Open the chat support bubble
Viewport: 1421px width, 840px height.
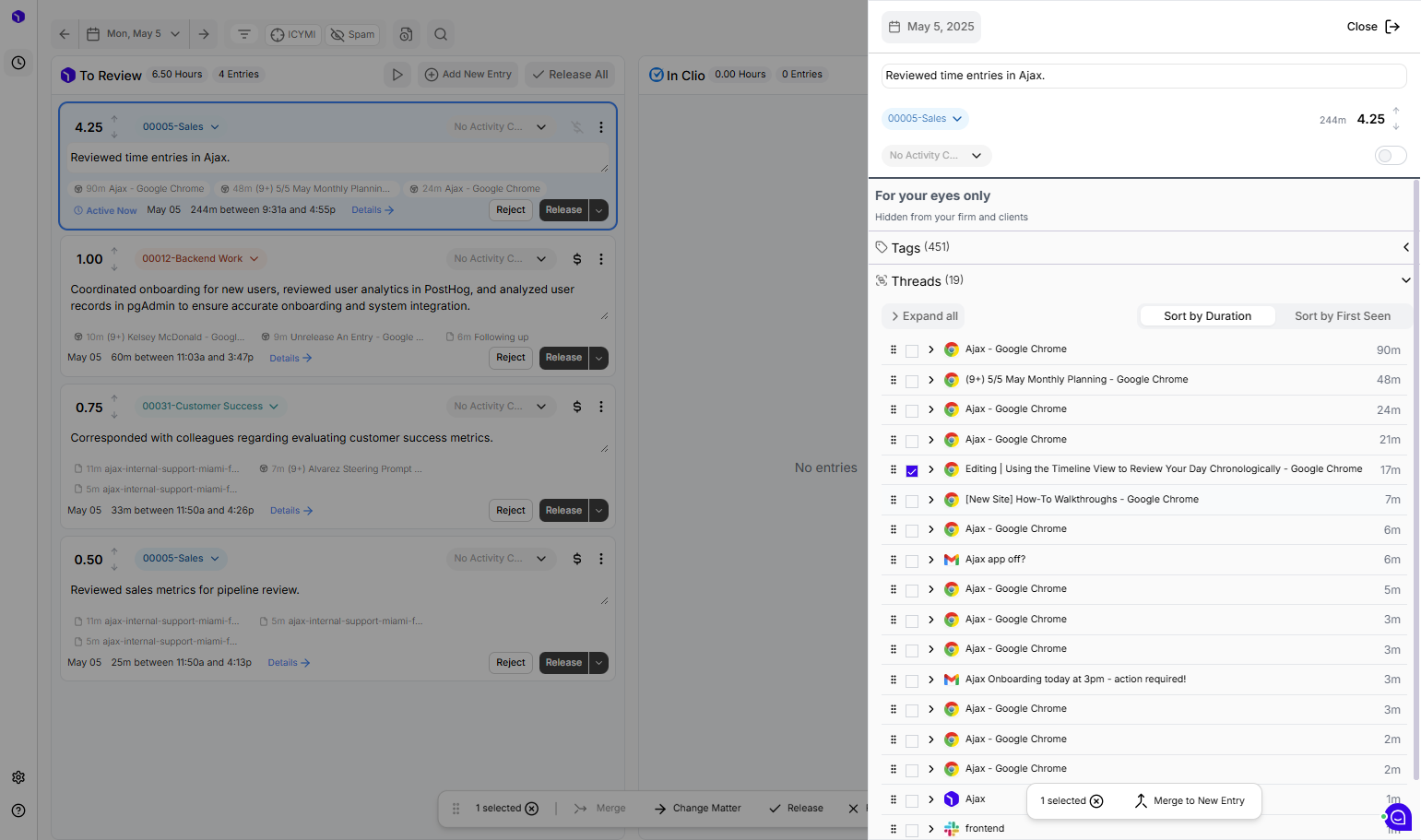[1399, 817]
